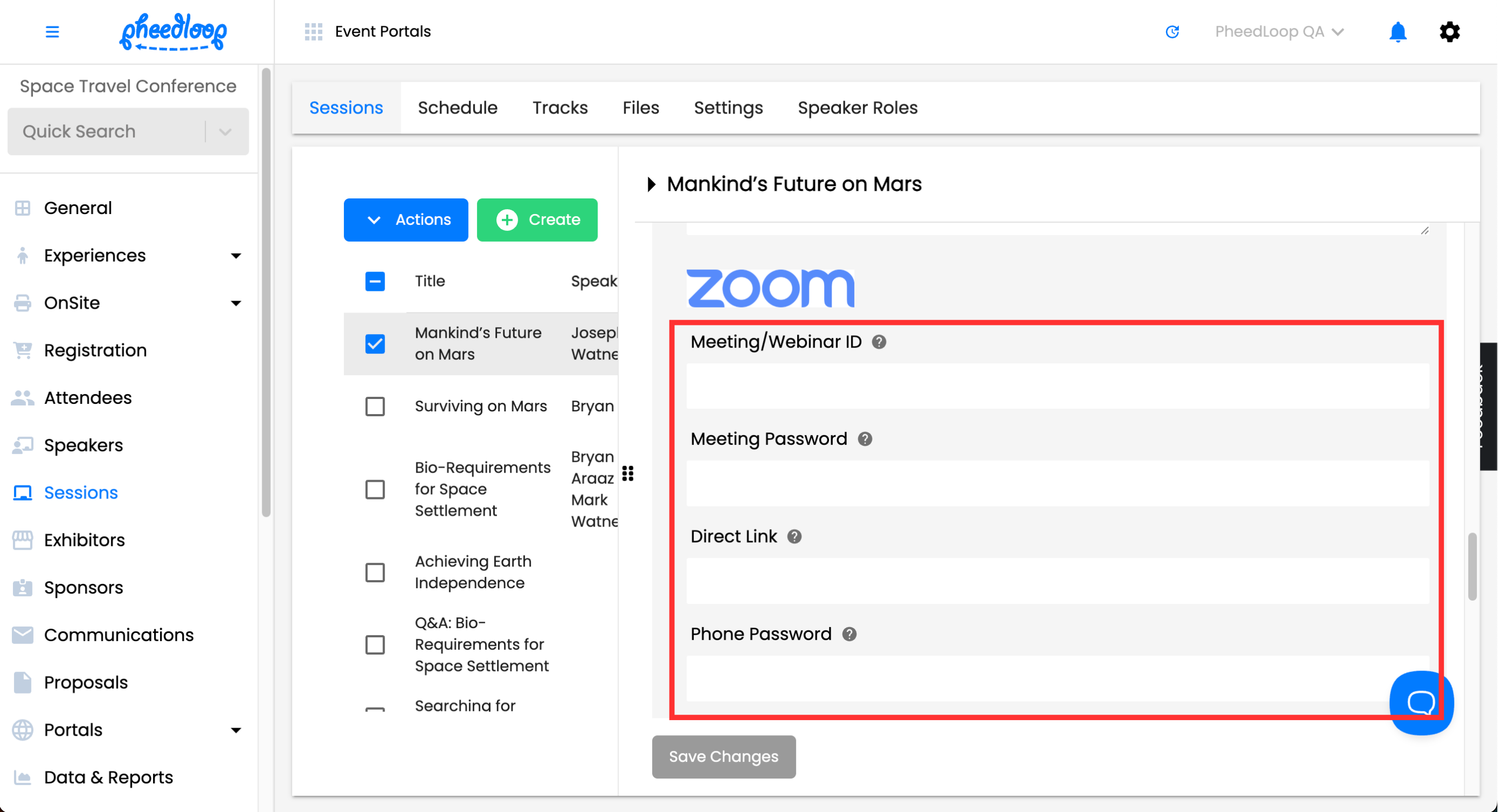Switch to the Sessions tab
The image size is (1499, 812).
coord(346,108)
